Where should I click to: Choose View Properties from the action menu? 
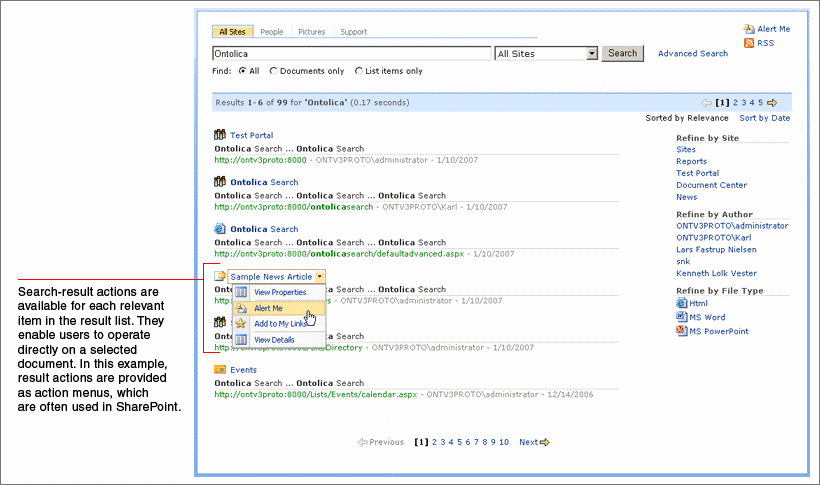279,292
